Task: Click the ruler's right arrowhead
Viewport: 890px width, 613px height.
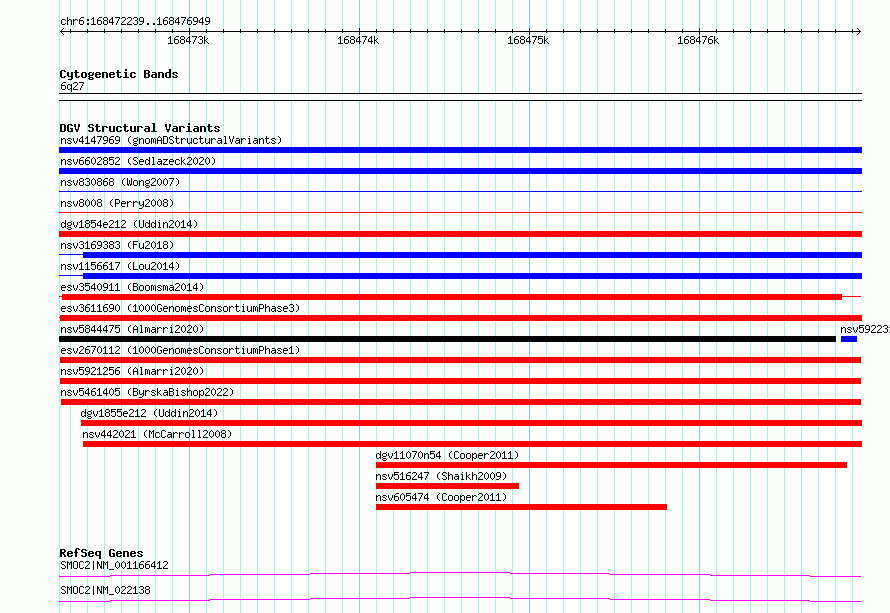Action: point(858,31)
